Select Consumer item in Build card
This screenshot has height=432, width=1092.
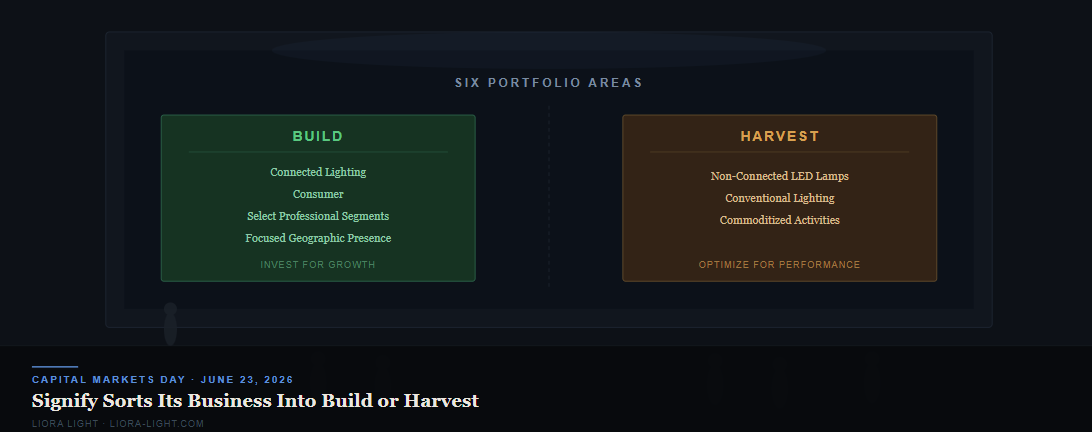click(318, 194)
